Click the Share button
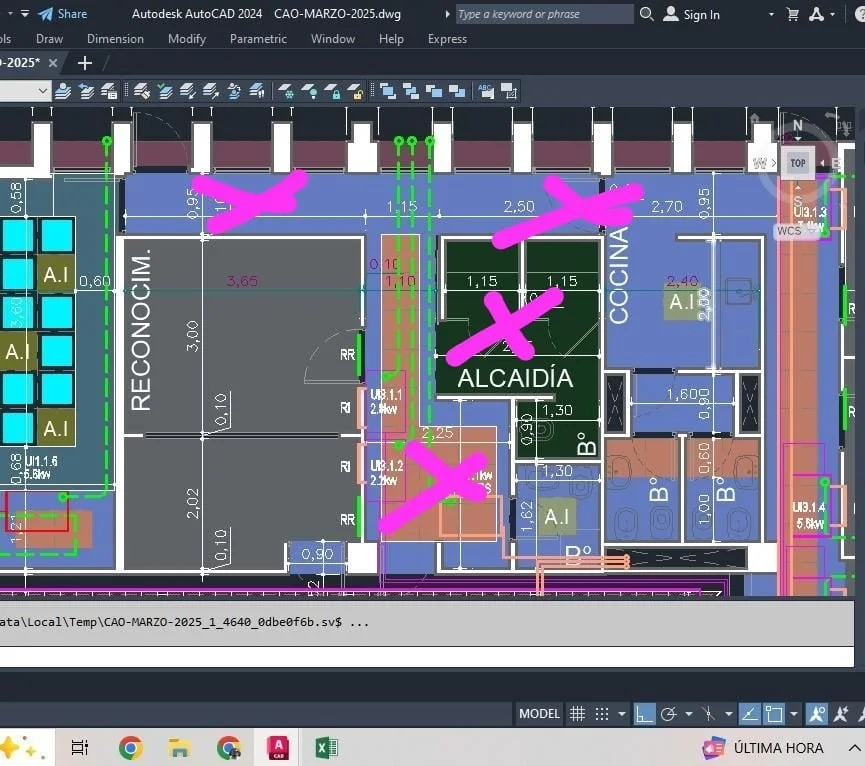The image size is (865, 766). pos(62,14)
